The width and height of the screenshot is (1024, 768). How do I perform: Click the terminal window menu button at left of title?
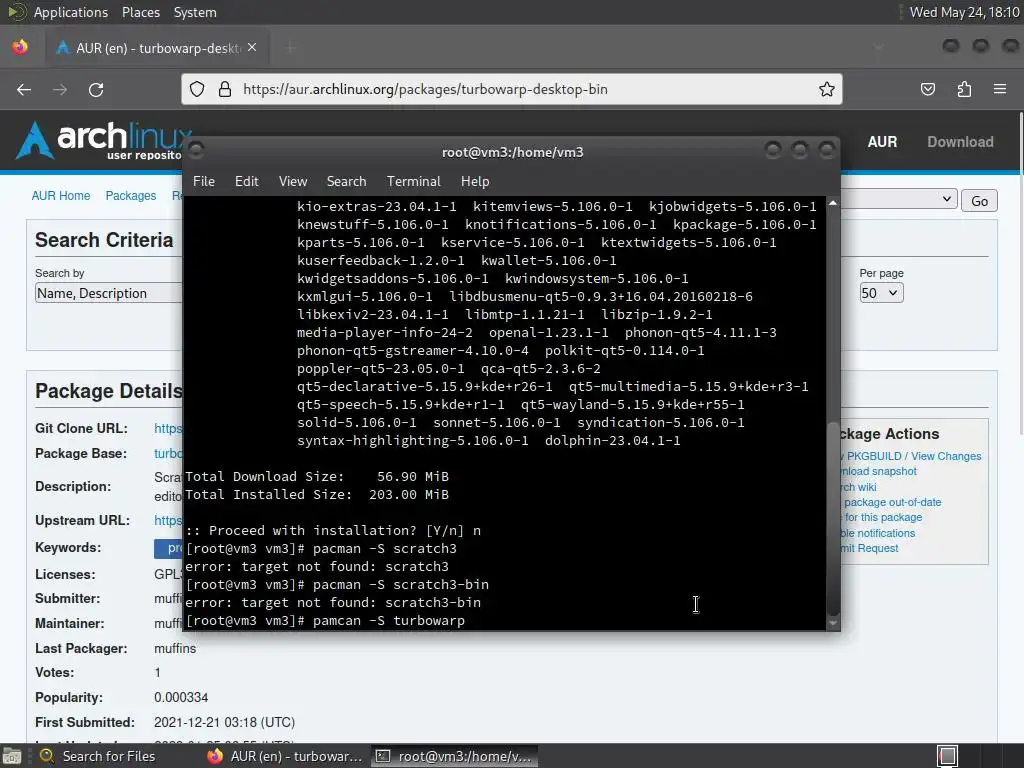196,151
